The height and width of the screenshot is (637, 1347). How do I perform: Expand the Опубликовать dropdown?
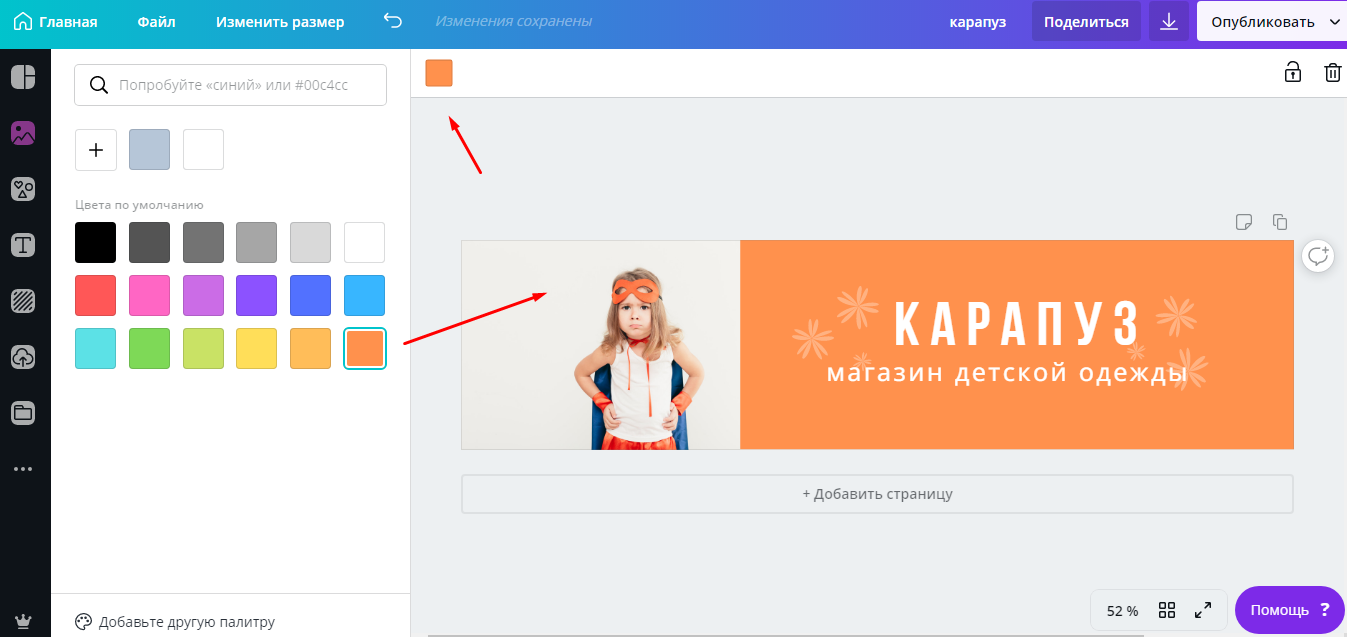tap(1272, 21)
